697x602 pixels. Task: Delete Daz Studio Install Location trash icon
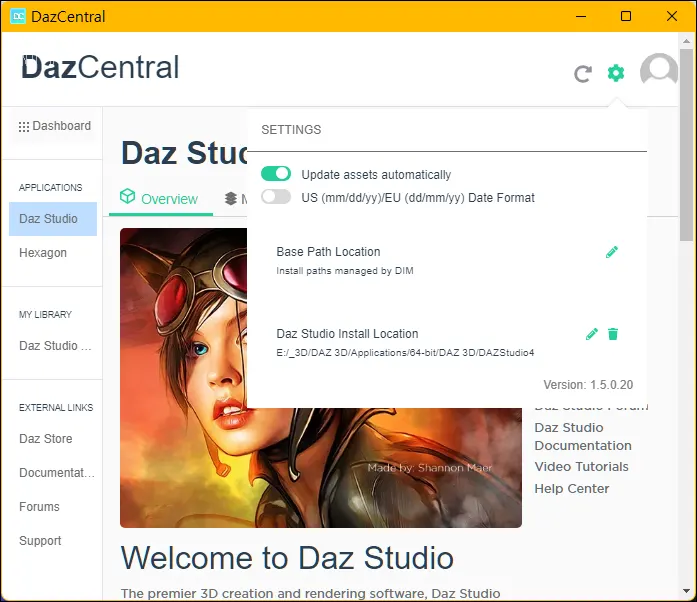[x=613, y=334]
